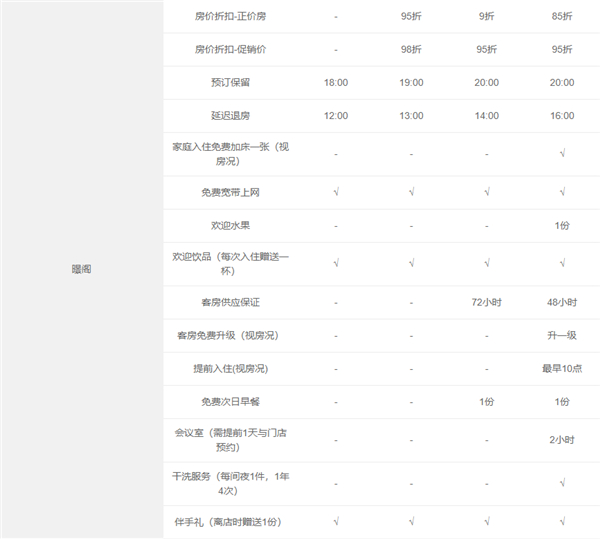Click the 房价折扣-正价房 row label
Screen dimensions: 600x539
click(230, 17)
